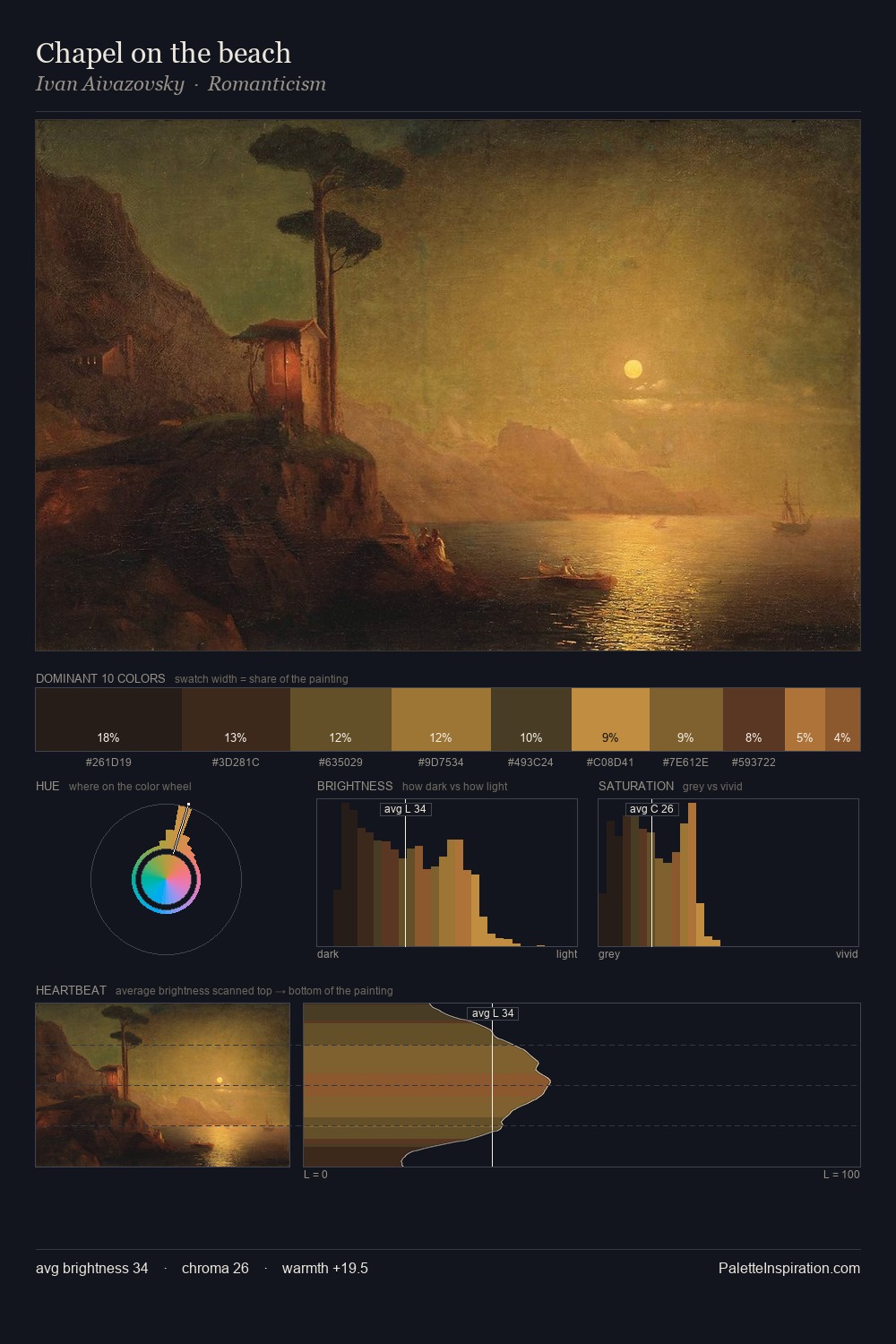Click 'swatch width = share of the painting' caption
The height and width of the screenshot is (1344, 896).
(x=262, y=679)
